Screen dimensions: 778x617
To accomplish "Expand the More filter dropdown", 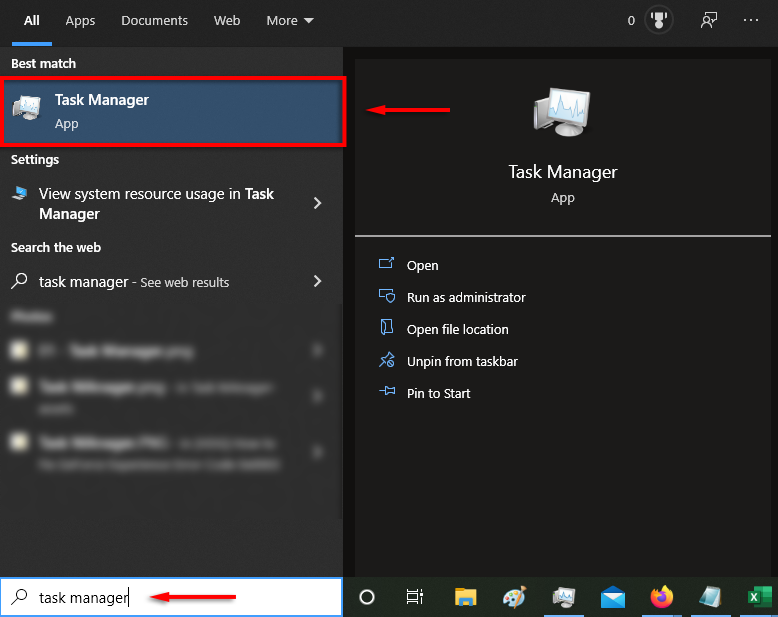I will (290, 20).
